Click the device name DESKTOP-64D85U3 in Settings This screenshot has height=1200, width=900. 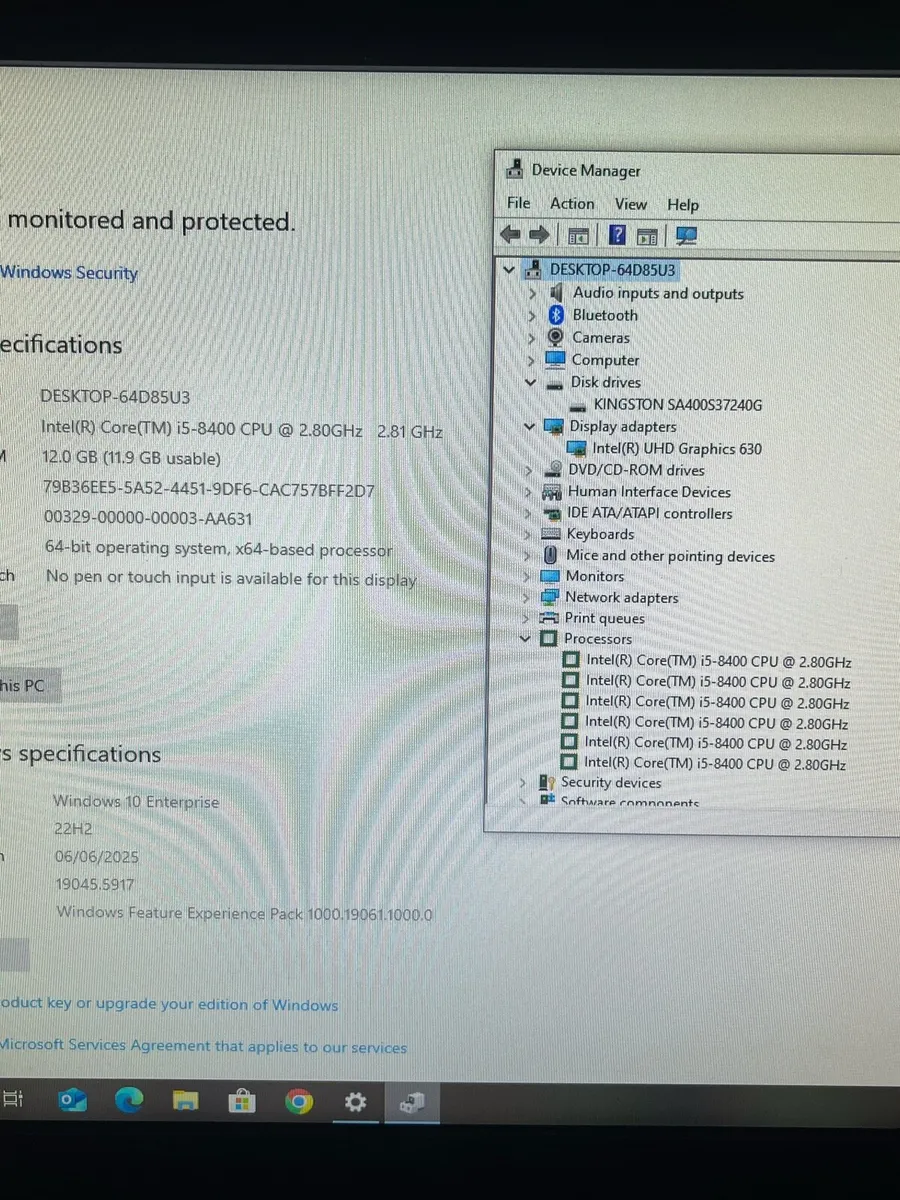tap(115, 396)
